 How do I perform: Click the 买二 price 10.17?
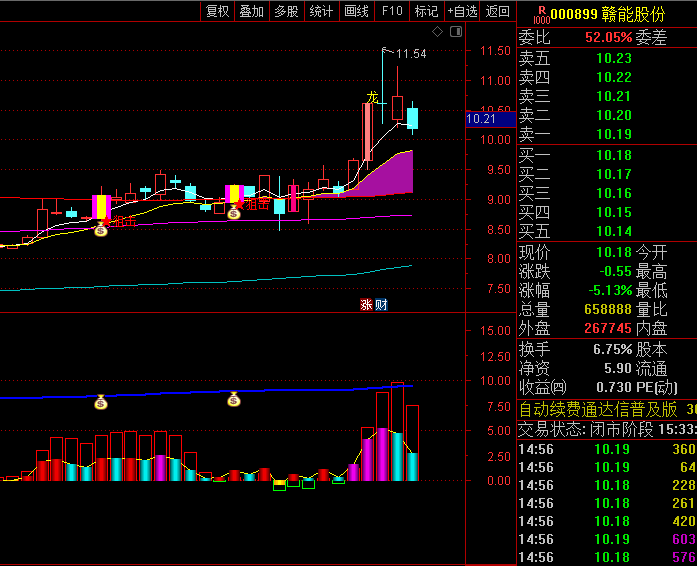(x=614, y=174)
